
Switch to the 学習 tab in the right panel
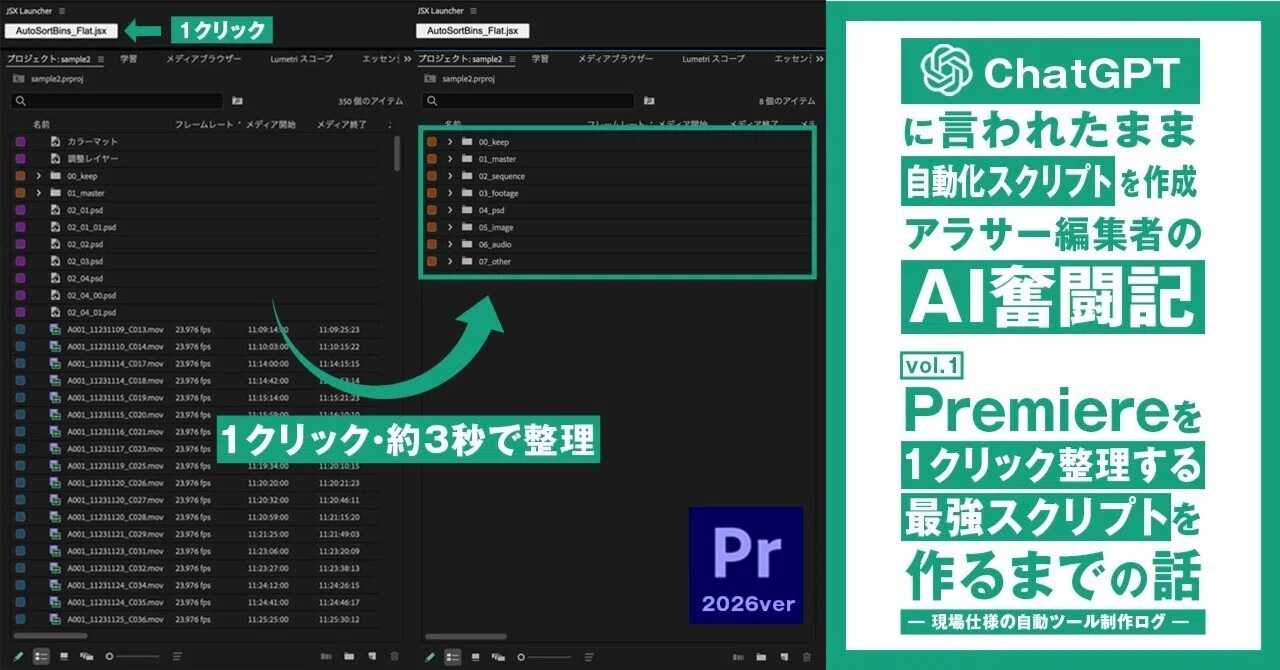point(541,59)
